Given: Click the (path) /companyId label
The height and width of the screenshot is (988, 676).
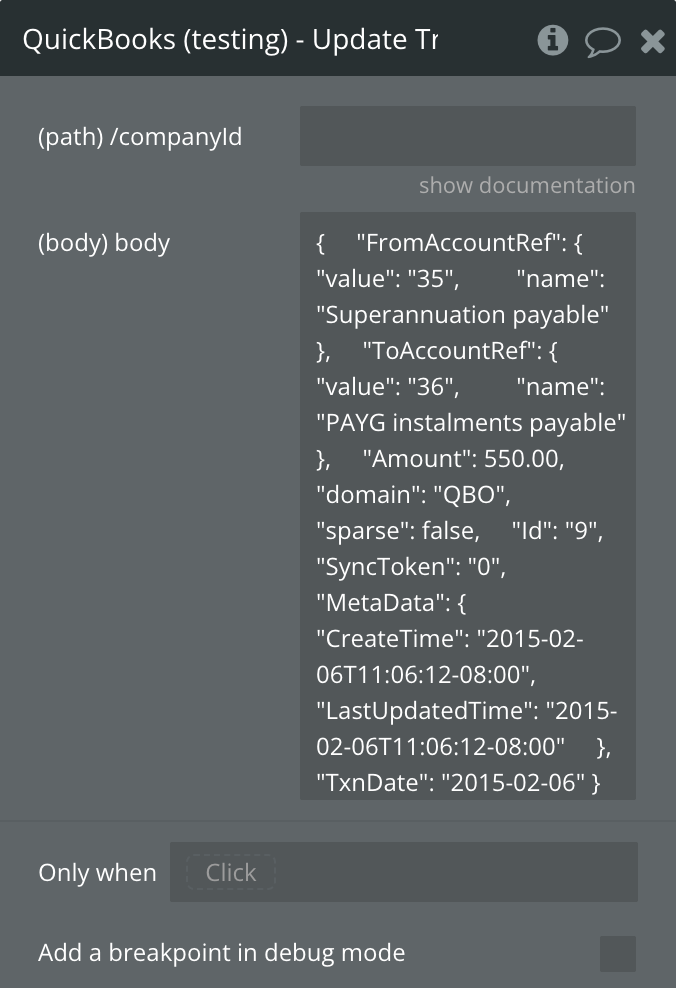Looking at the screenshot, I should 140,137.
